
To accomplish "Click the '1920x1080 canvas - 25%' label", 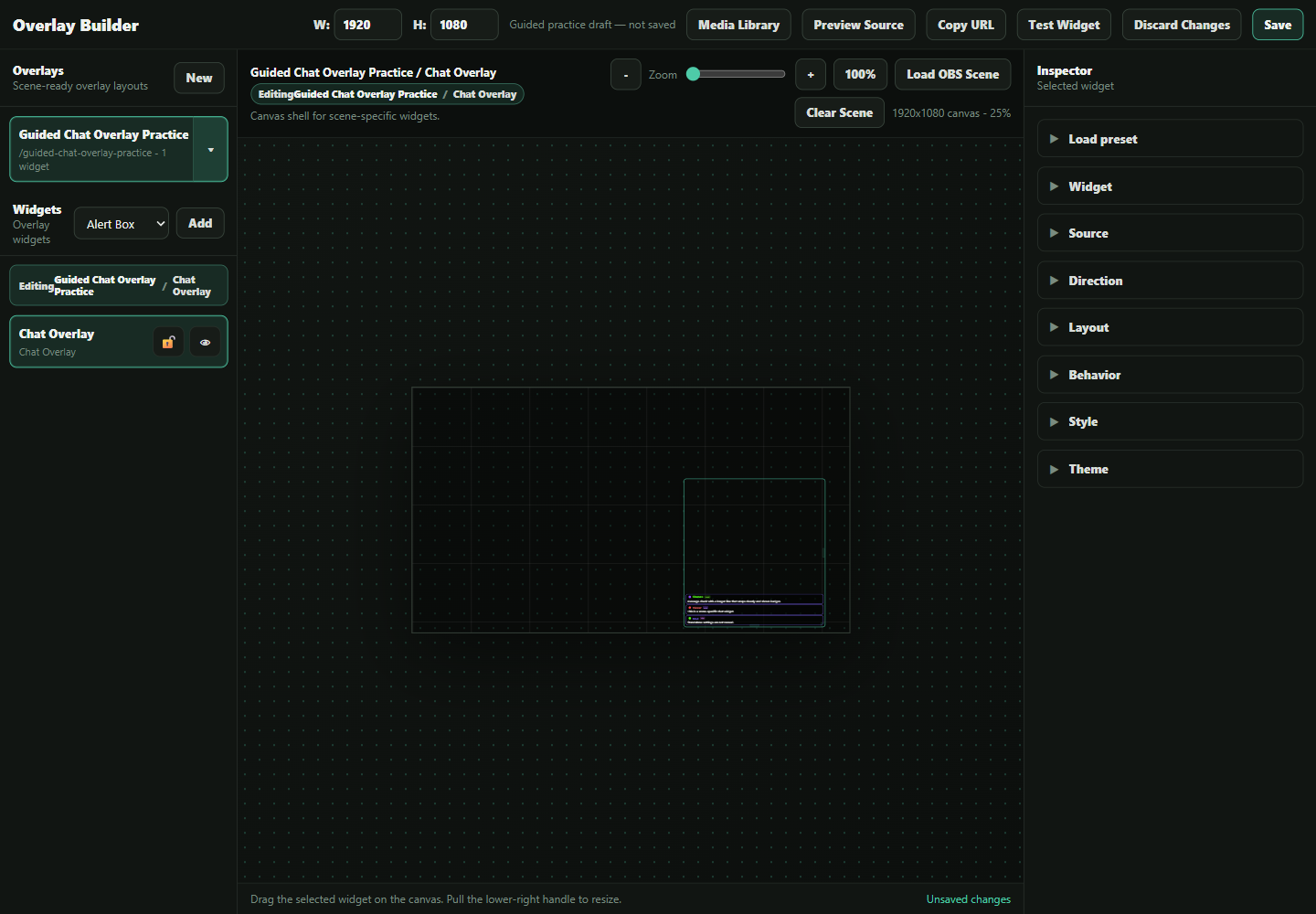I will point(951,113).
